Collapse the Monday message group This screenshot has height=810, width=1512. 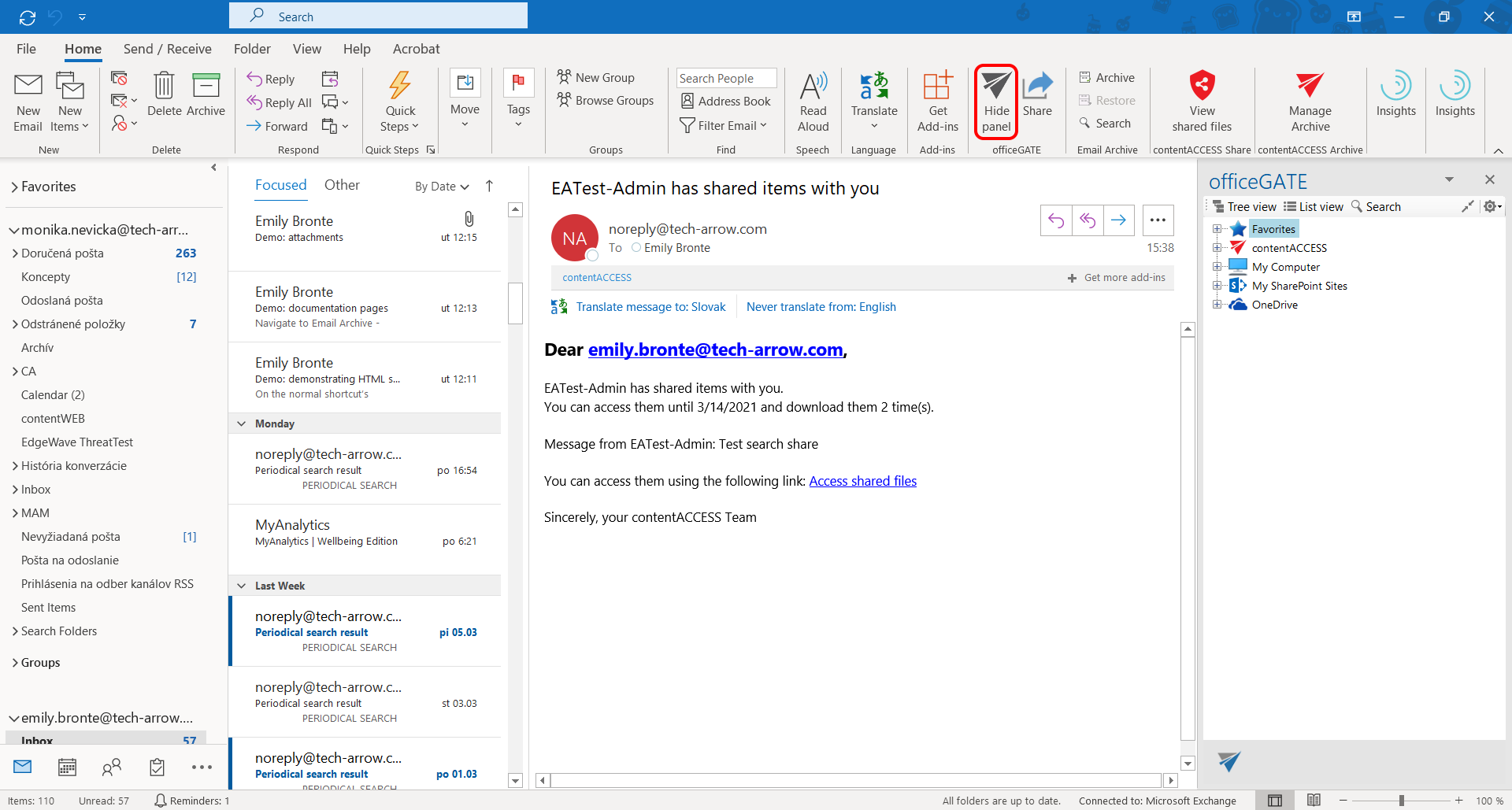pyautogui.click(x=242, y=423)
